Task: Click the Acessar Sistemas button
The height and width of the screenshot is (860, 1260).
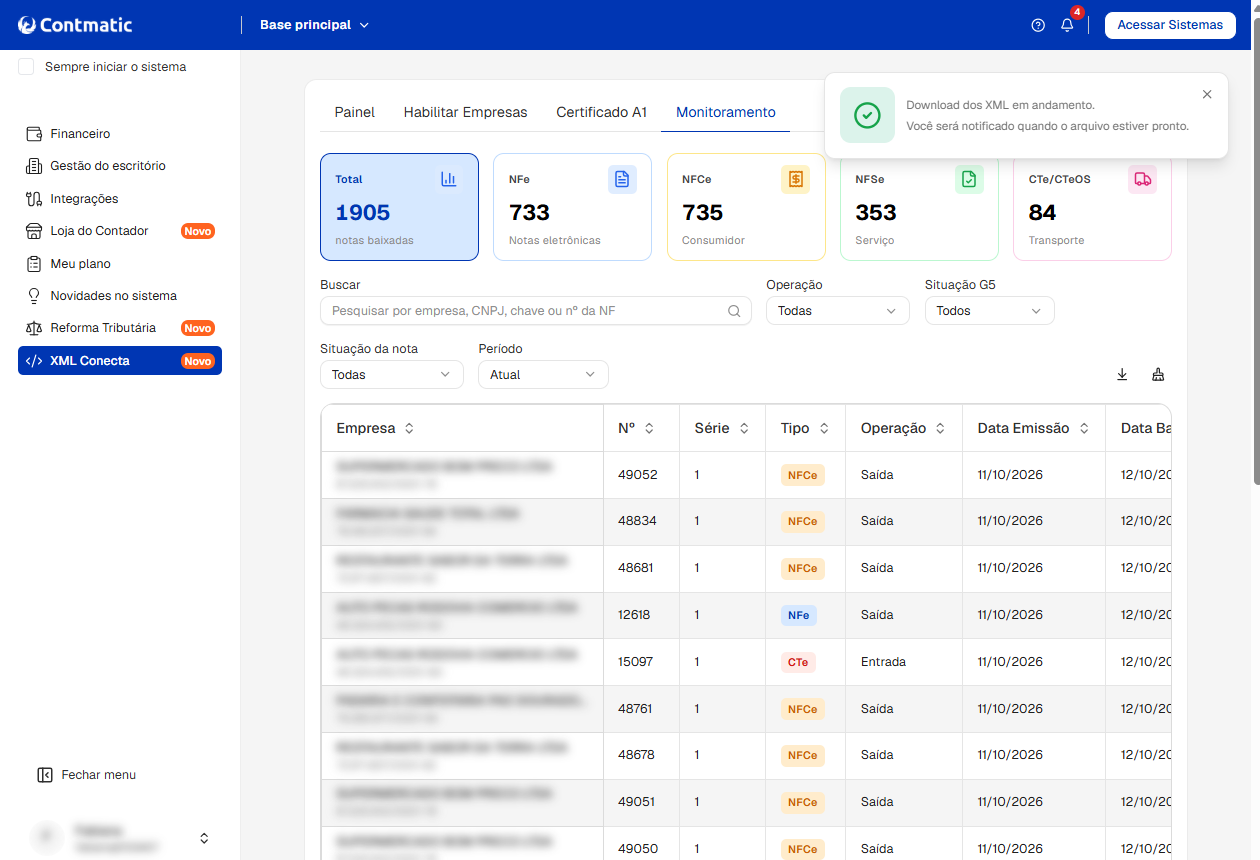Action: (1170, 25)
